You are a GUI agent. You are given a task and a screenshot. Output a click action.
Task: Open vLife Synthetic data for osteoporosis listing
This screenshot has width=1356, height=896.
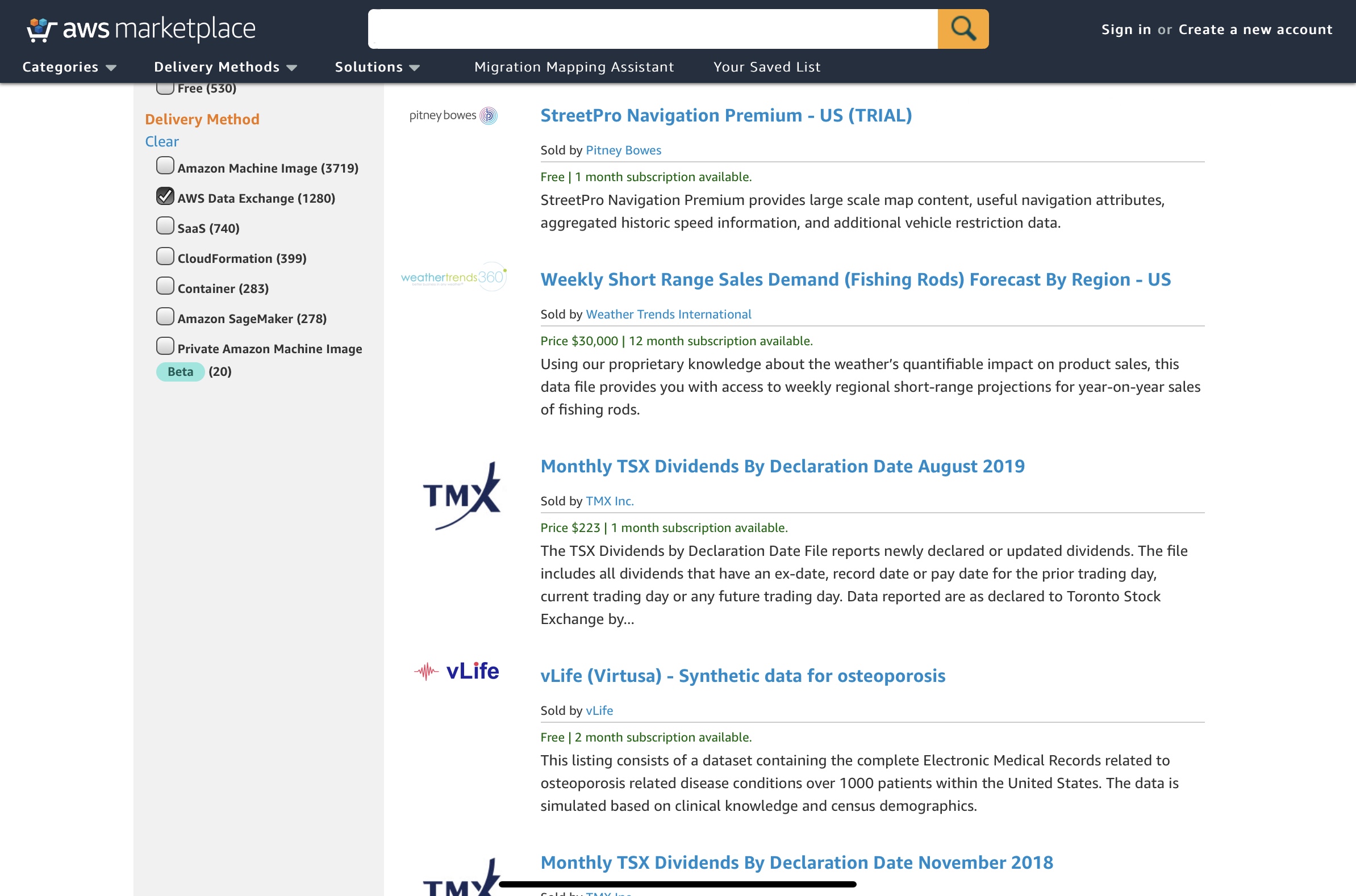pos(742,676)
